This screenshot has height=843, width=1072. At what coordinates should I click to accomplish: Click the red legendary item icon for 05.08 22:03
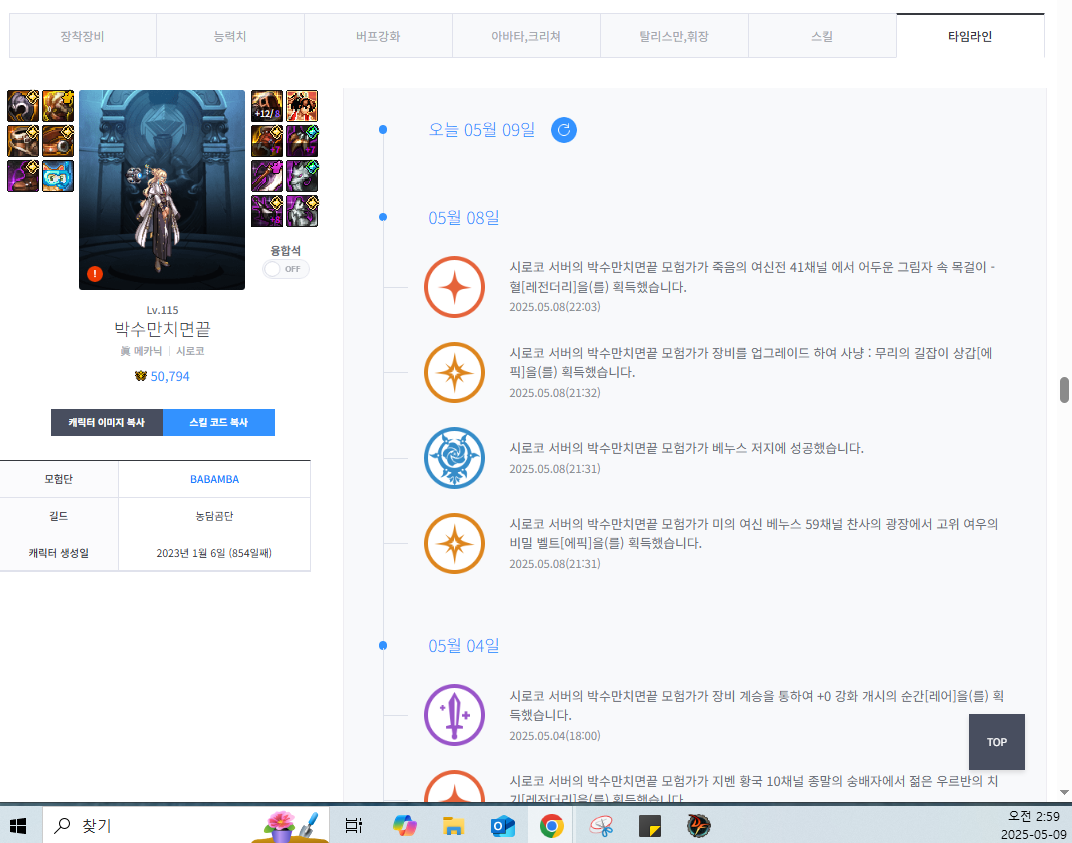454,287
